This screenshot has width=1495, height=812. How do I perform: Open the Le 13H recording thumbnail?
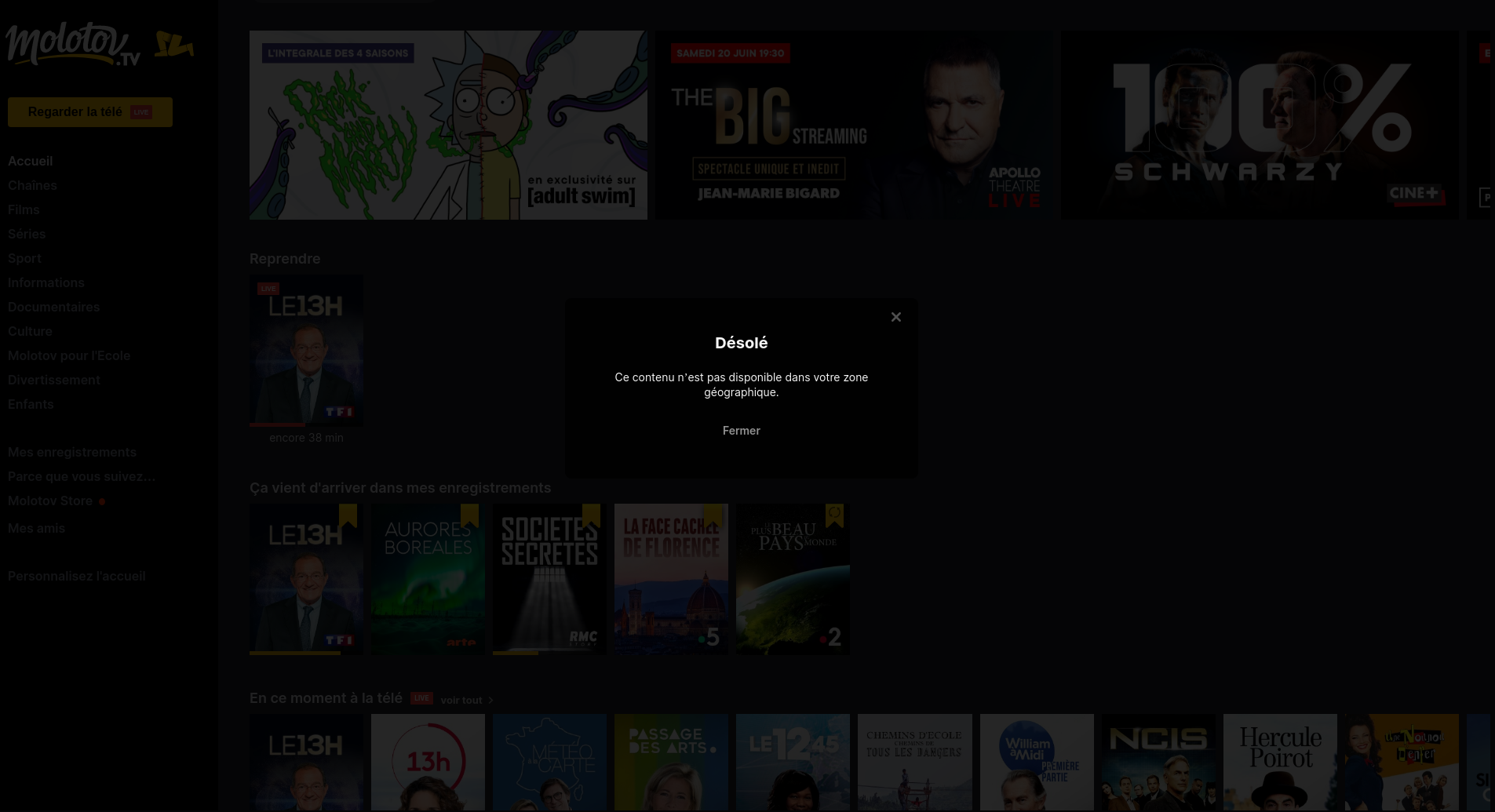pyautogui.click(x=306, y=578)
